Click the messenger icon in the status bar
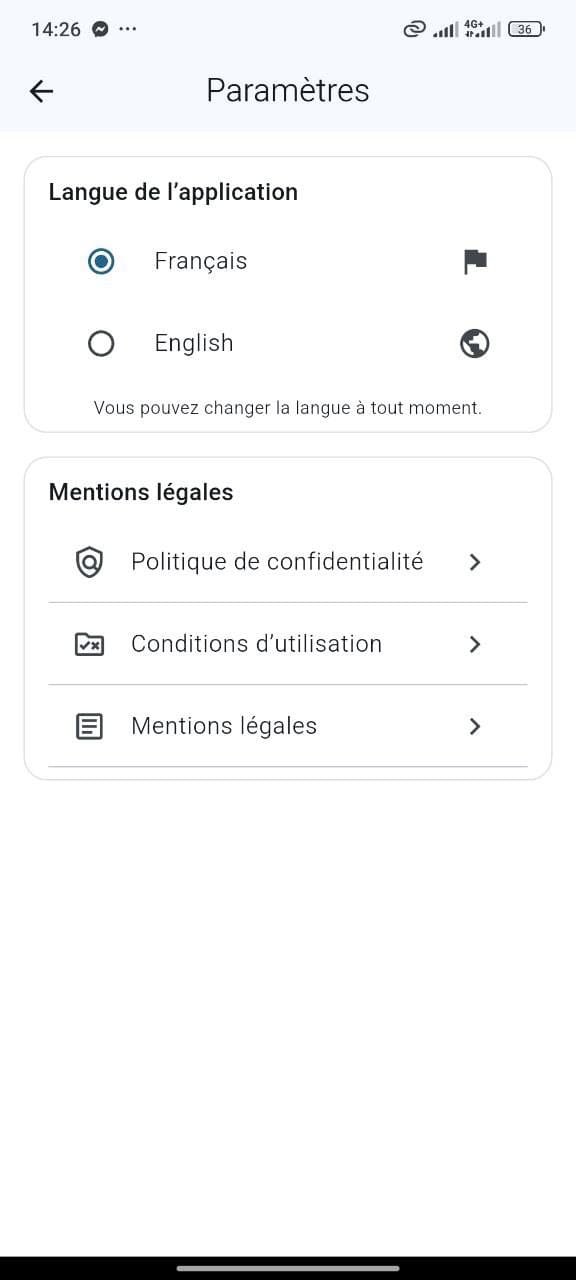576x1280 pixels. pyautogui.click(x=99, y=29)
